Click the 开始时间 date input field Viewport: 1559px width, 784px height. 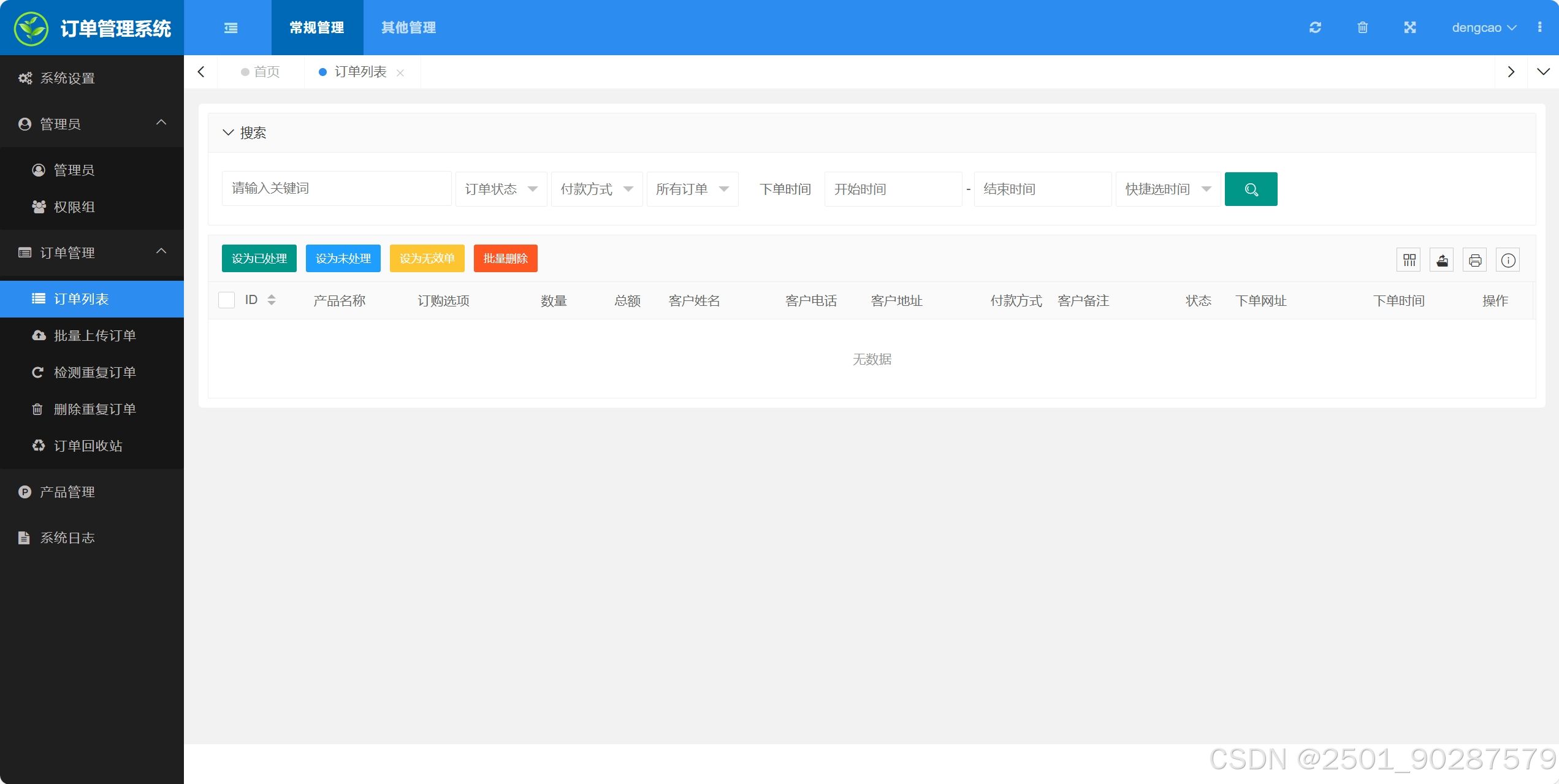coord(892,189)
